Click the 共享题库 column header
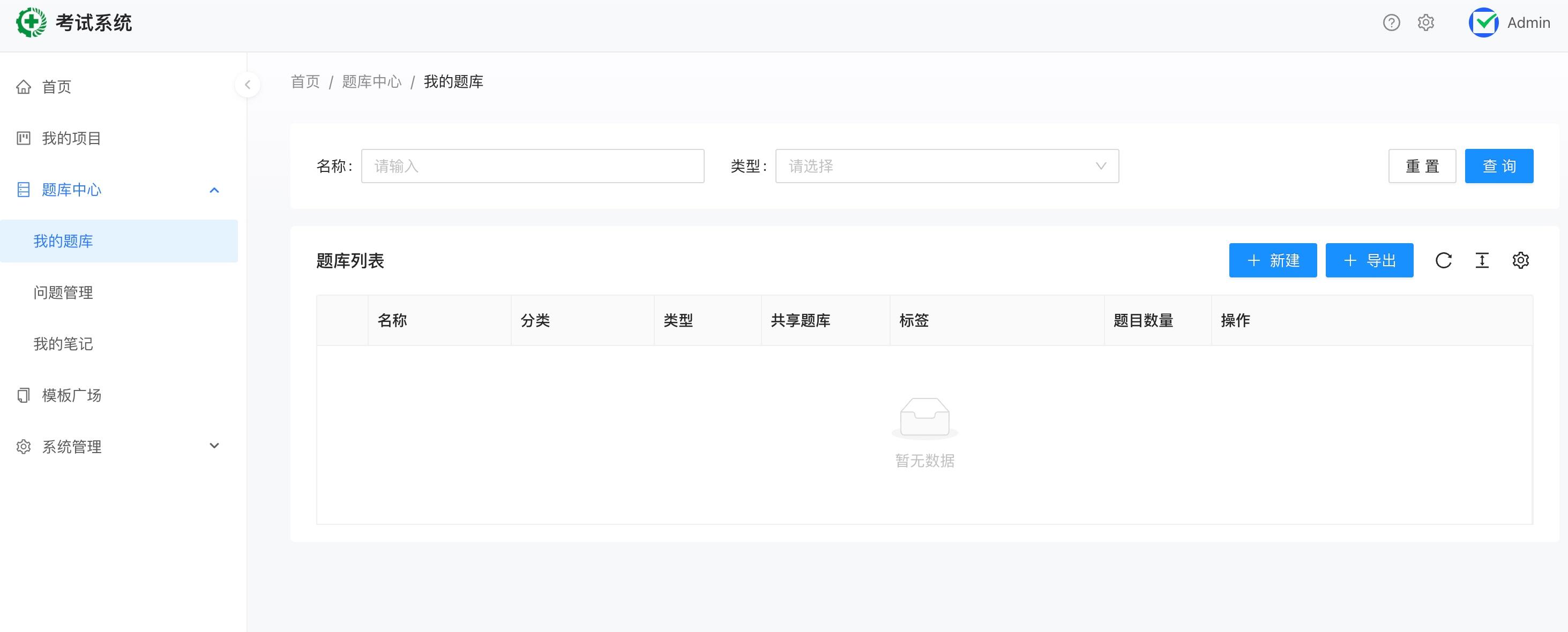 click(x=826, y=321)
